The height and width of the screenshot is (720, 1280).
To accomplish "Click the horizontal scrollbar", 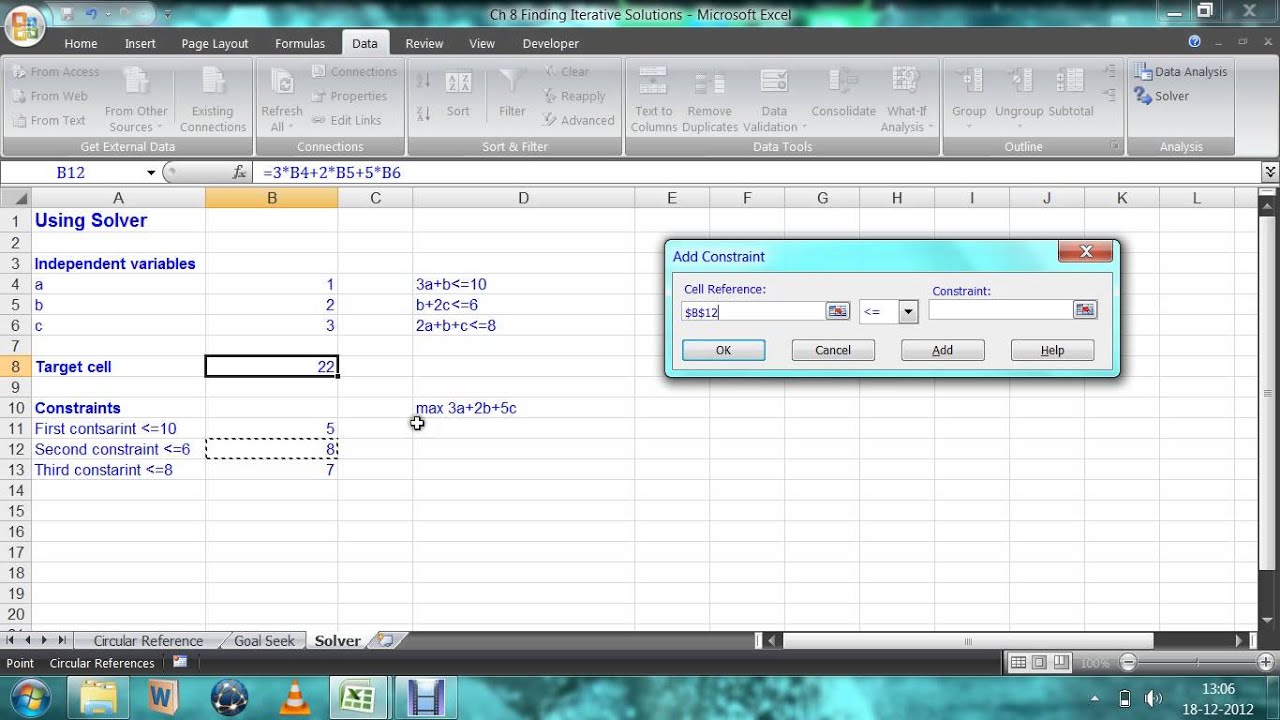I will [x=968, y=641].
